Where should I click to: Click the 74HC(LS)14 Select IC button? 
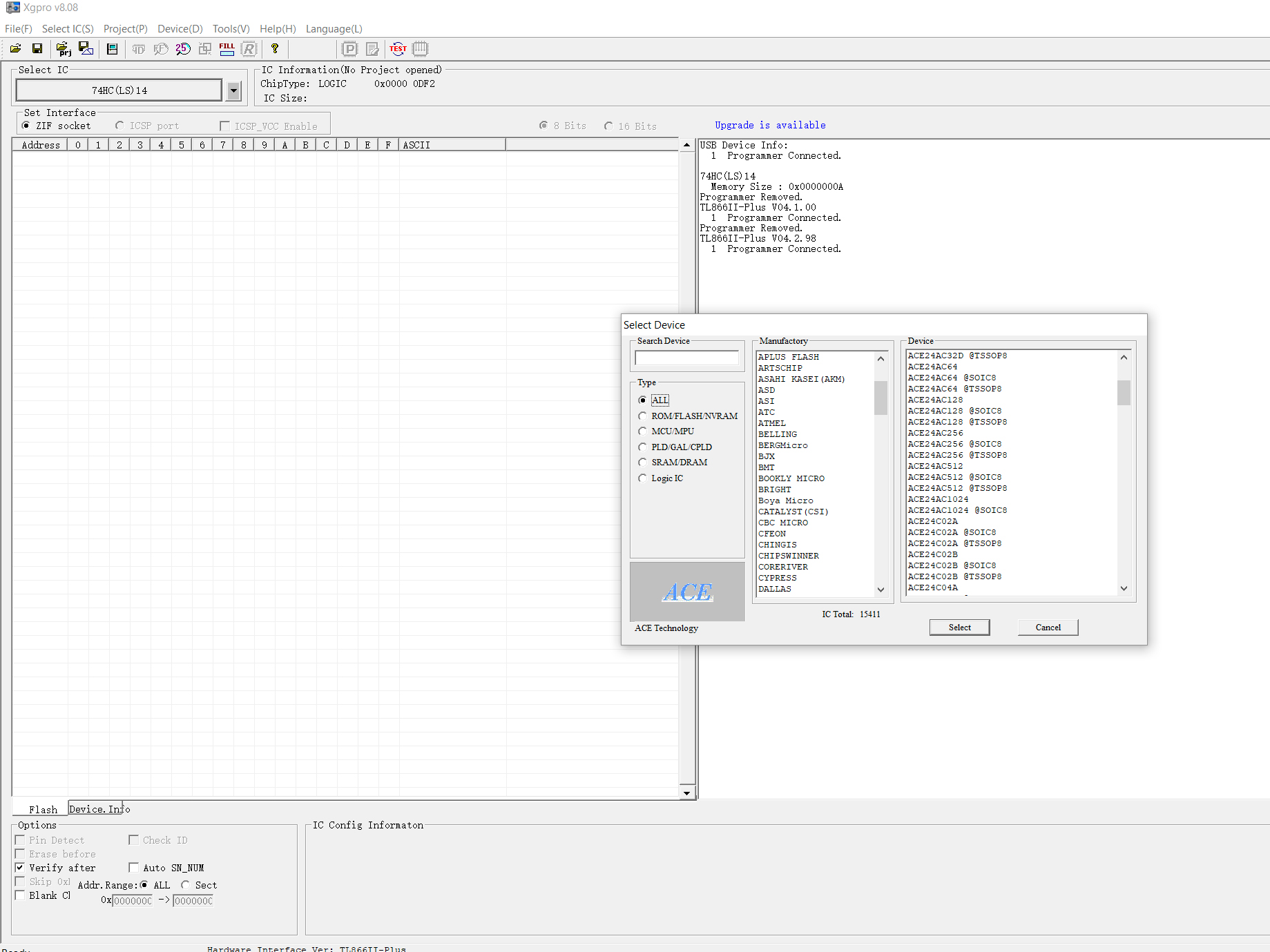pyautogui.click(x=119, y=90)
